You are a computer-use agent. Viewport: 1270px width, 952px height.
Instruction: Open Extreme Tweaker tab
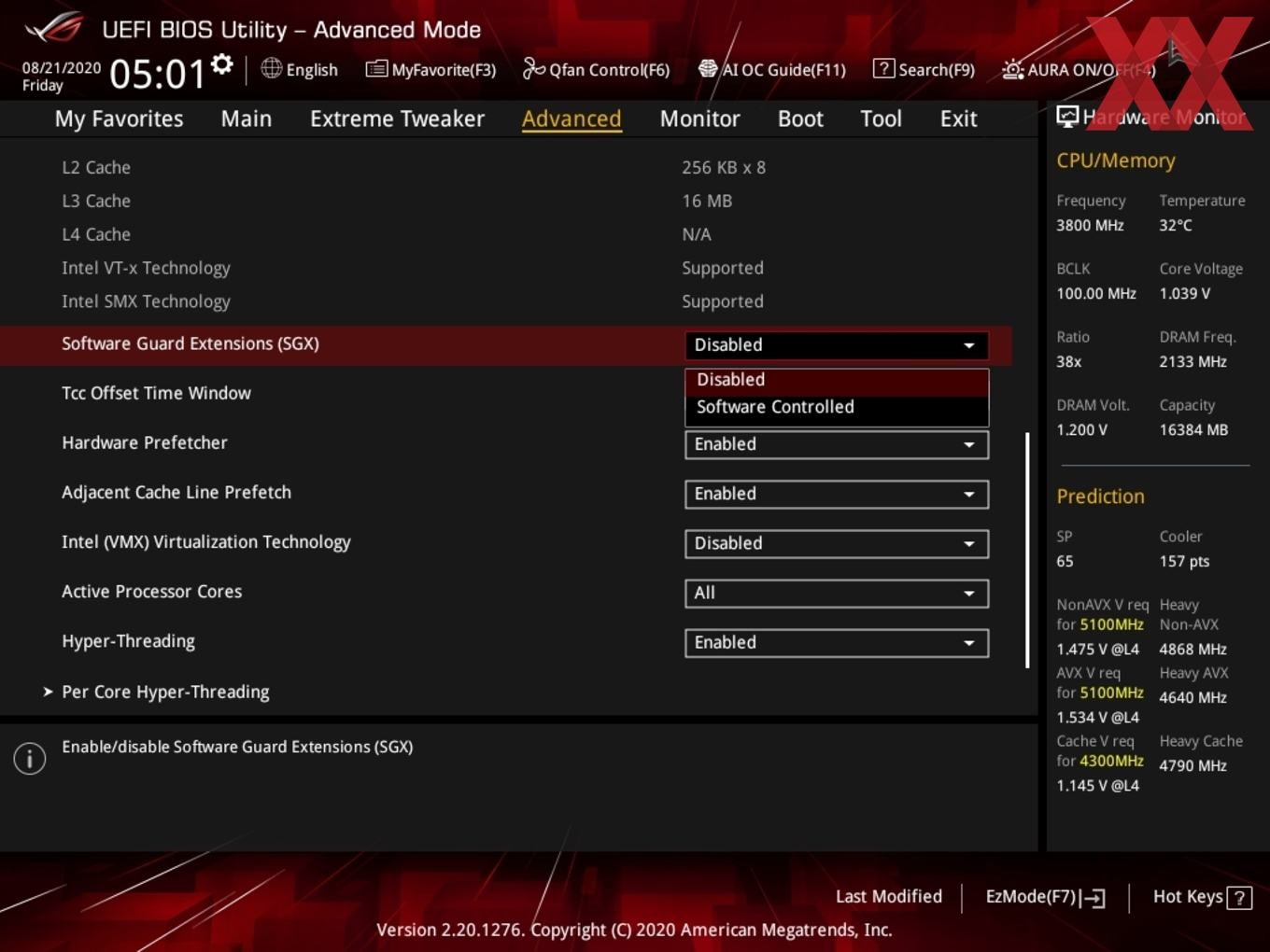pyautogui.click(x=397, y=119)
